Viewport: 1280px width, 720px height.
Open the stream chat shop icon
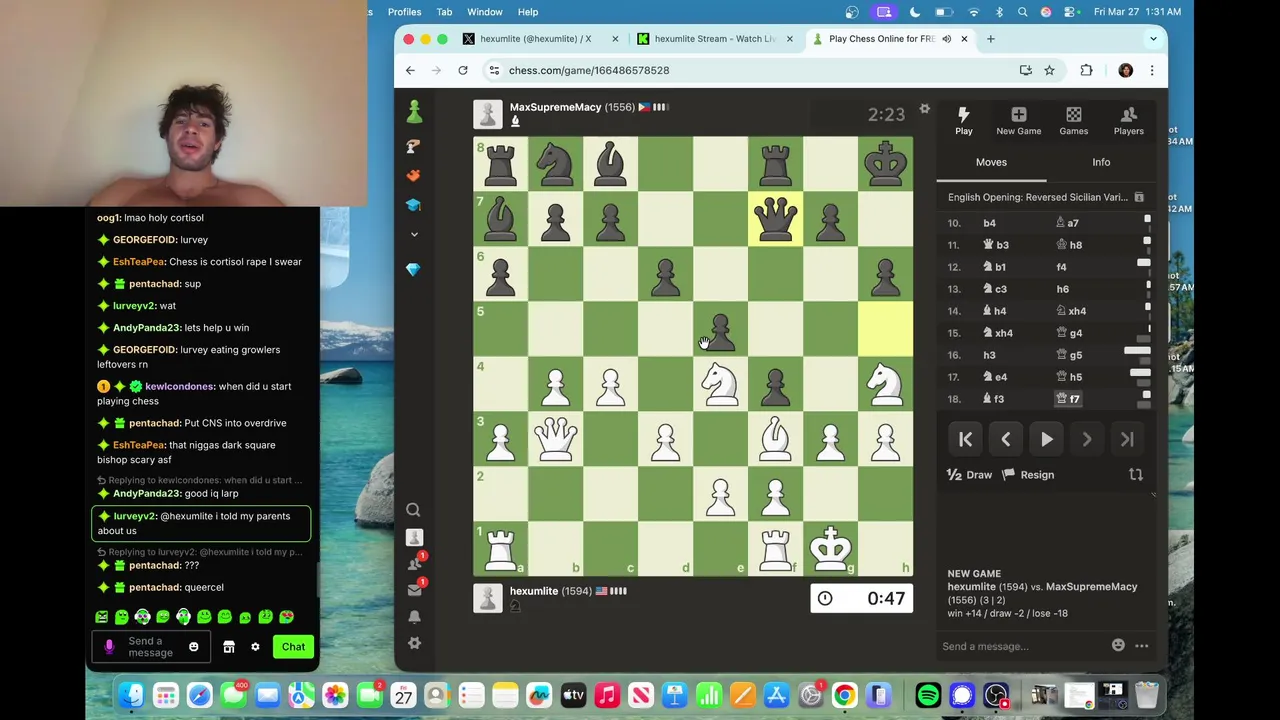click(229, 647)
